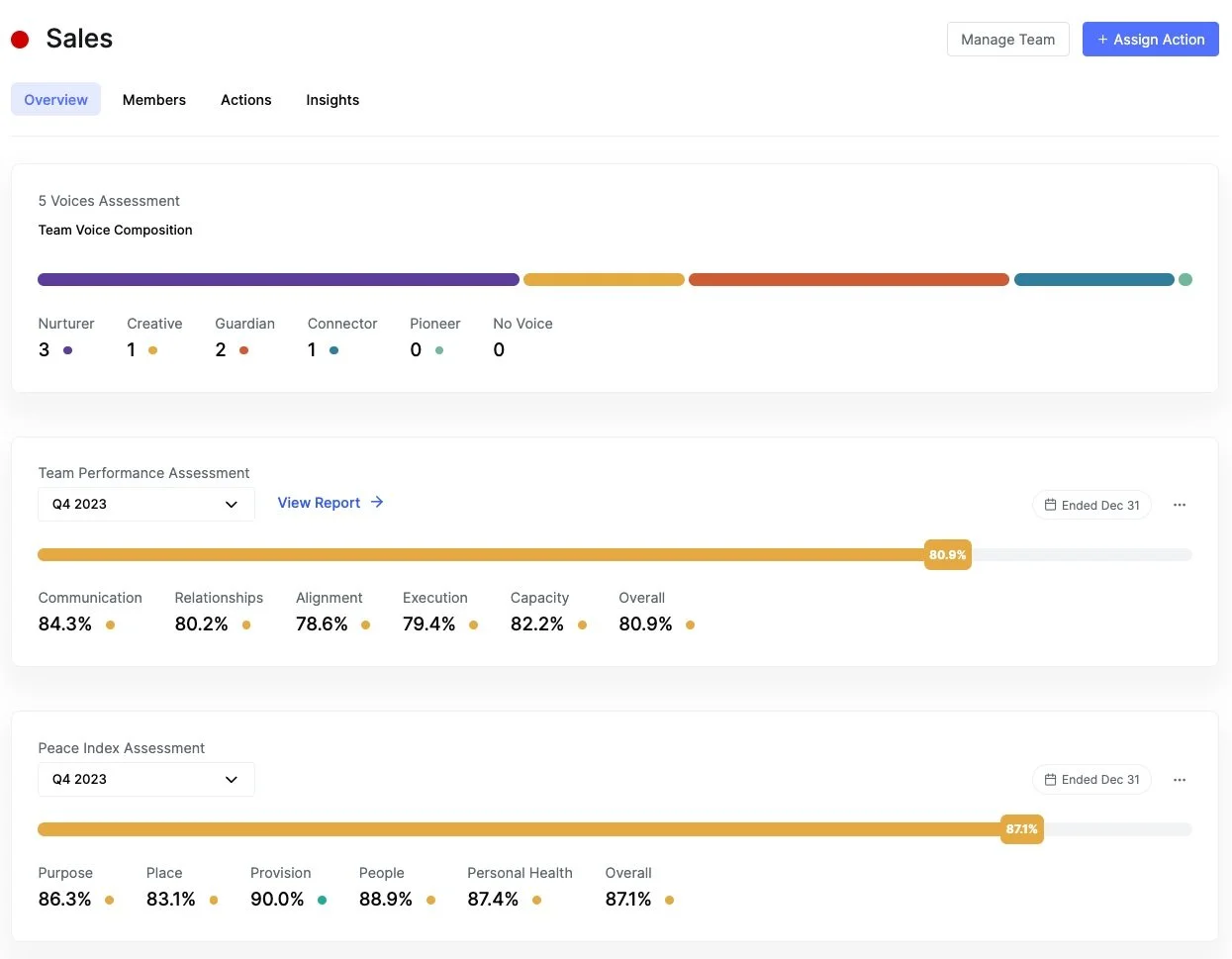Click the Manage Team button

[1007, 40]
